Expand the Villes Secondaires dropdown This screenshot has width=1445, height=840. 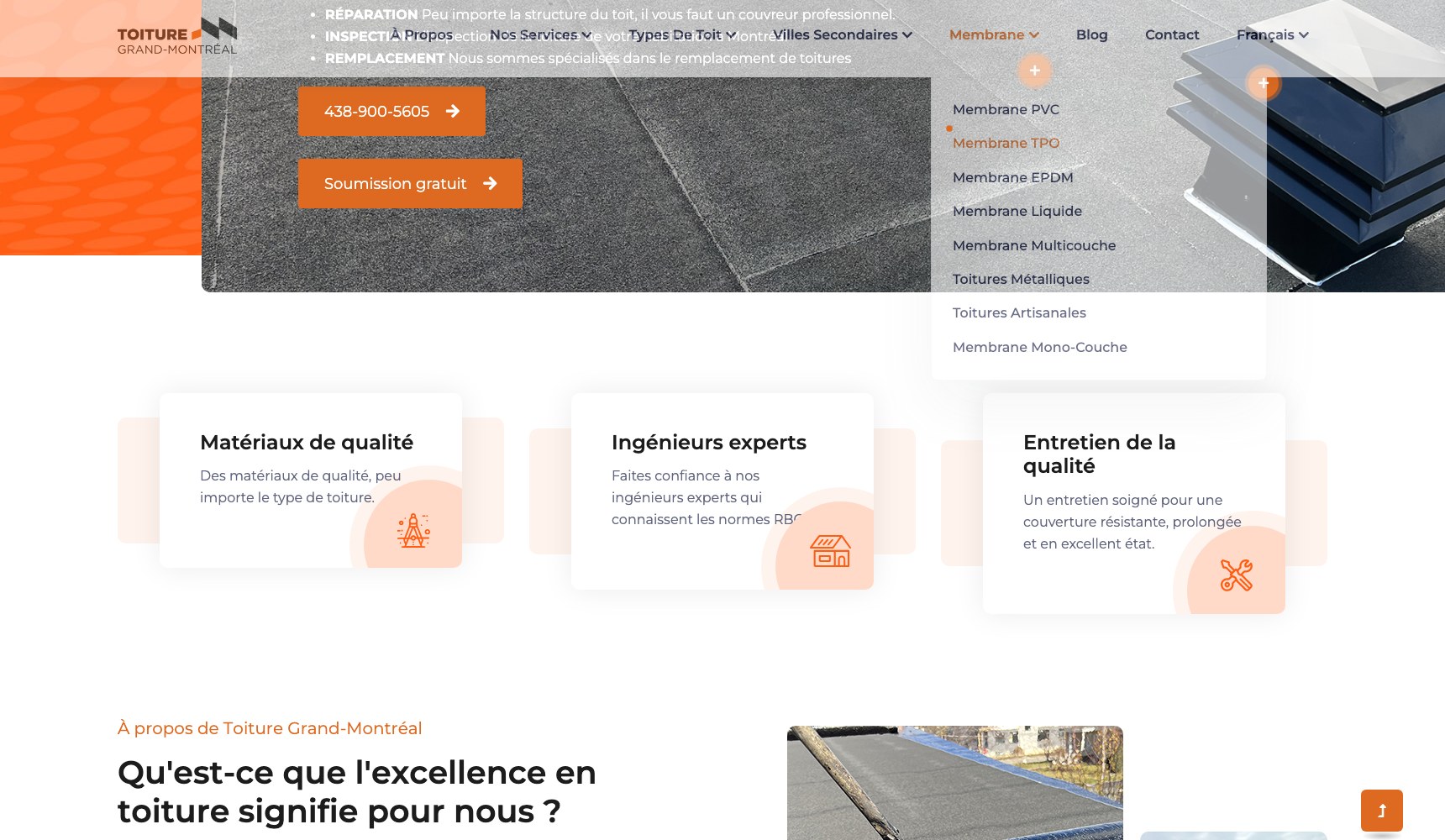(x=843, y=34)
